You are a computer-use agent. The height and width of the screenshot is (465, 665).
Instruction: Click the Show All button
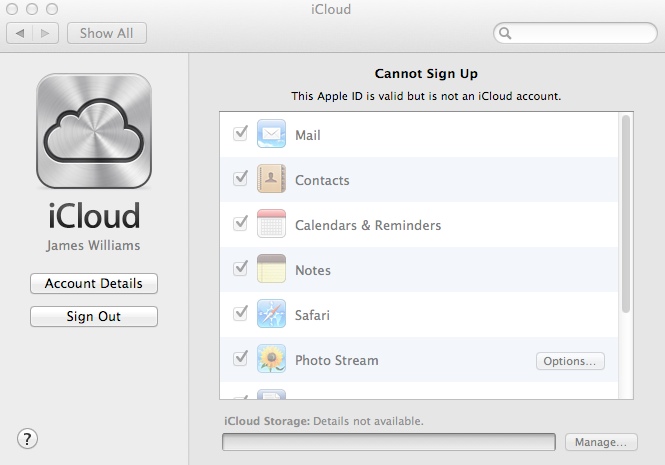click(107, 33)
